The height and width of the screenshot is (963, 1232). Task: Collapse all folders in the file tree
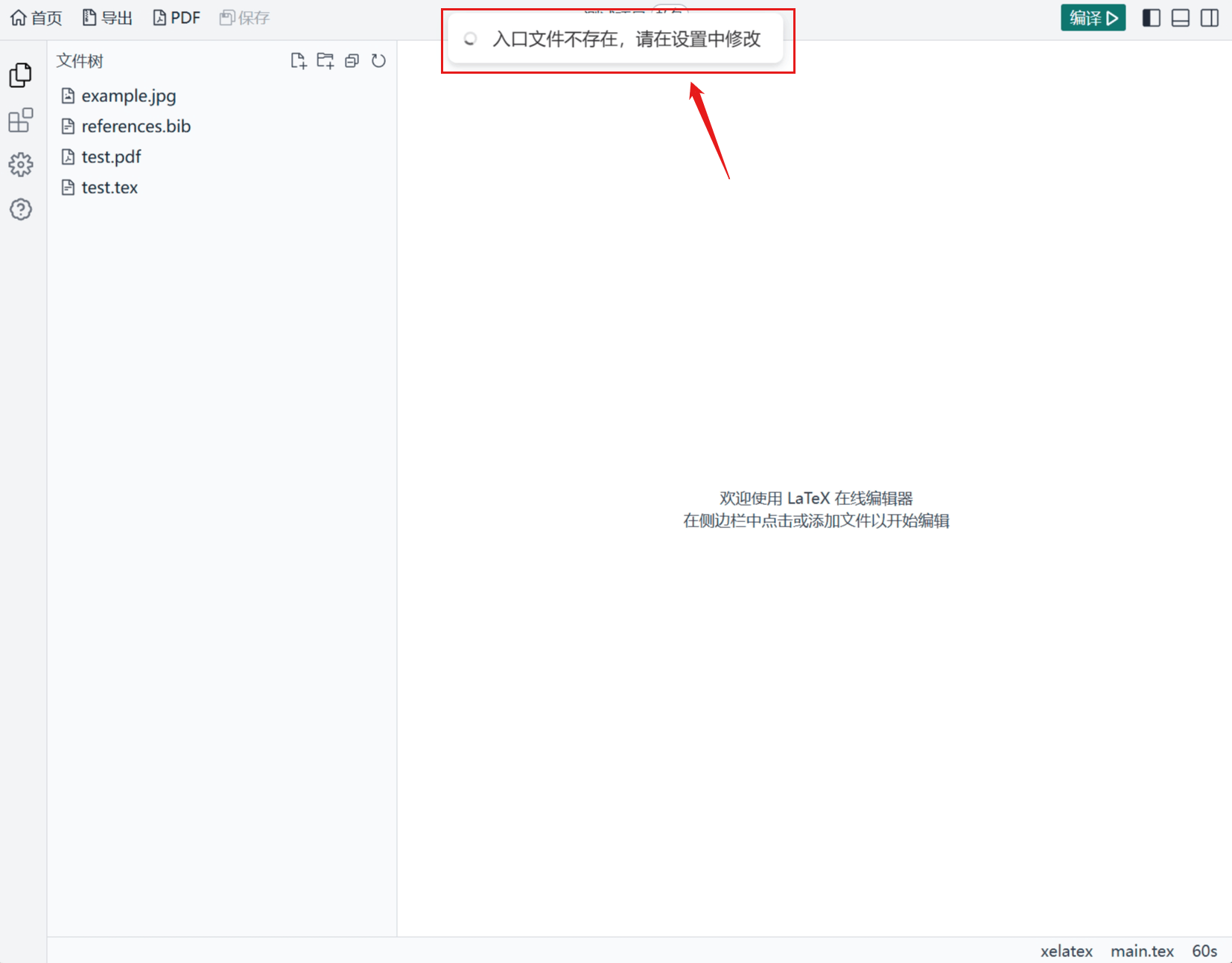(x=352, y=61)
